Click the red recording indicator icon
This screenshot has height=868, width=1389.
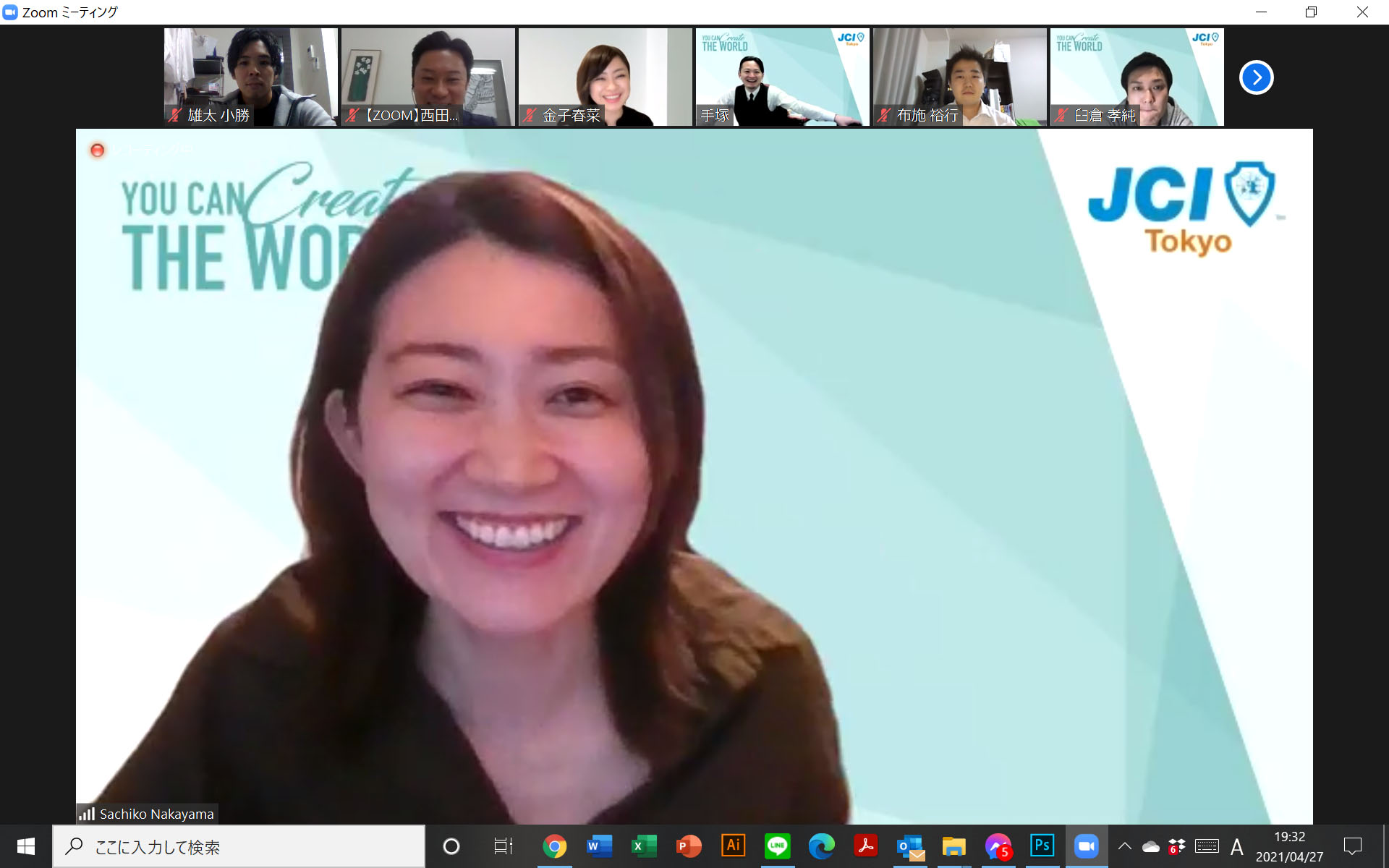97,150
